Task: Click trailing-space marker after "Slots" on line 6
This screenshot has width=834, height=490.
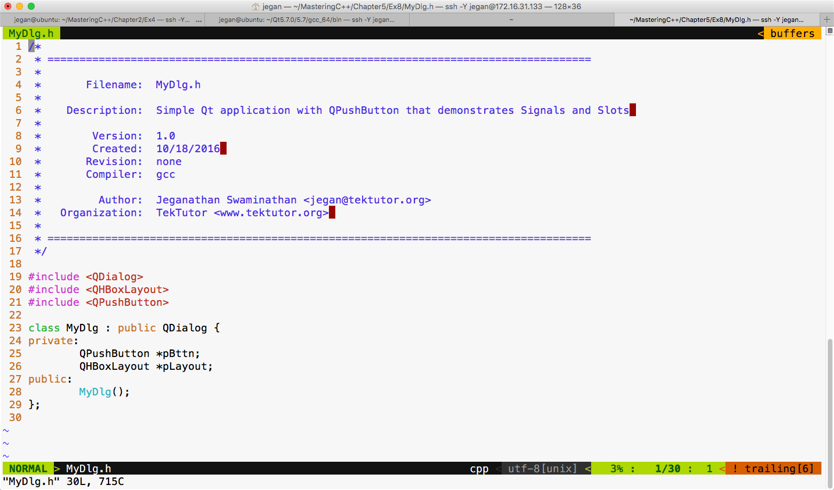Action: pos(632,110)
